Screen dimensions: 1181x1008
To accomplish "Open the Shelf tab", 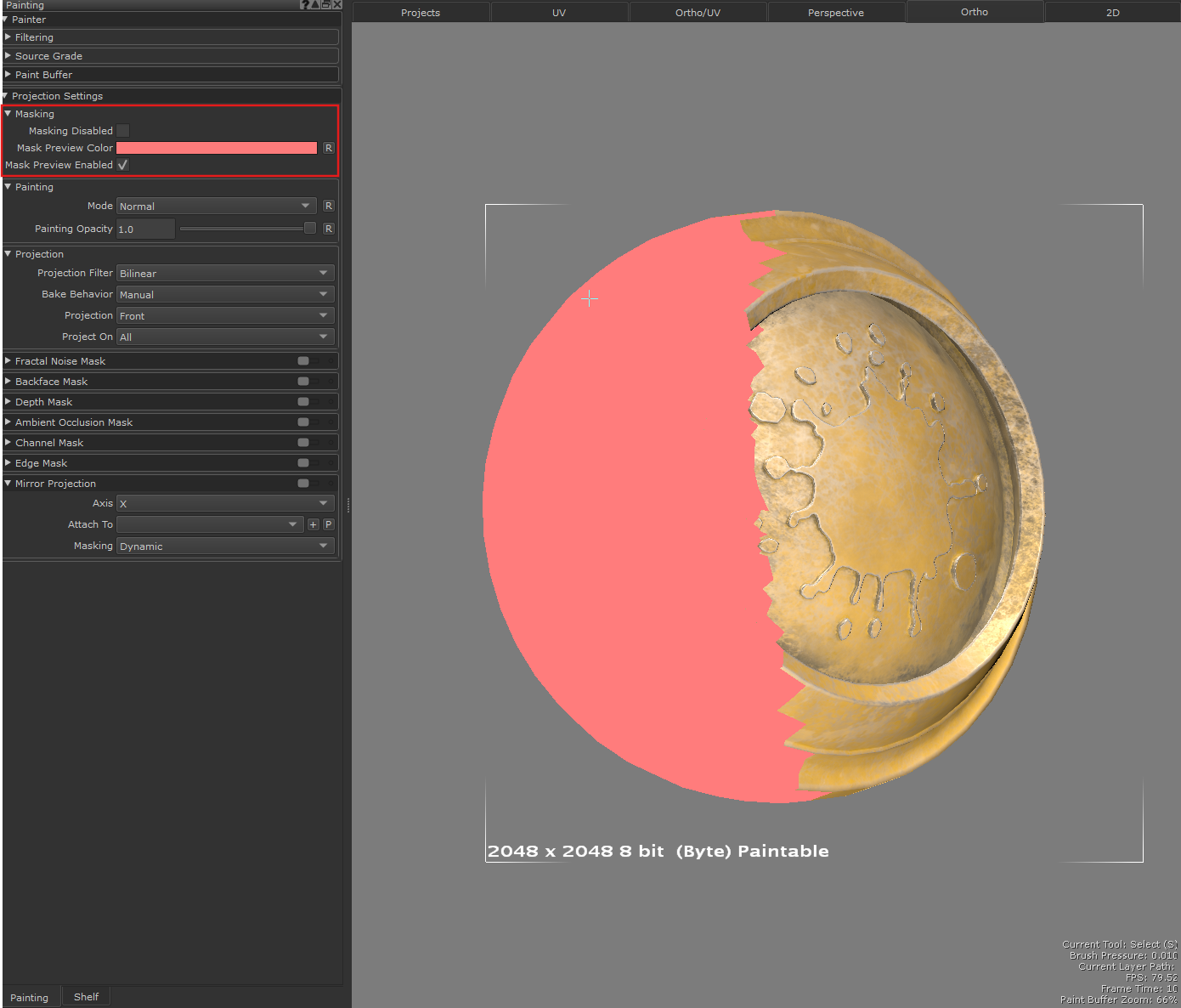I will 85,996.
